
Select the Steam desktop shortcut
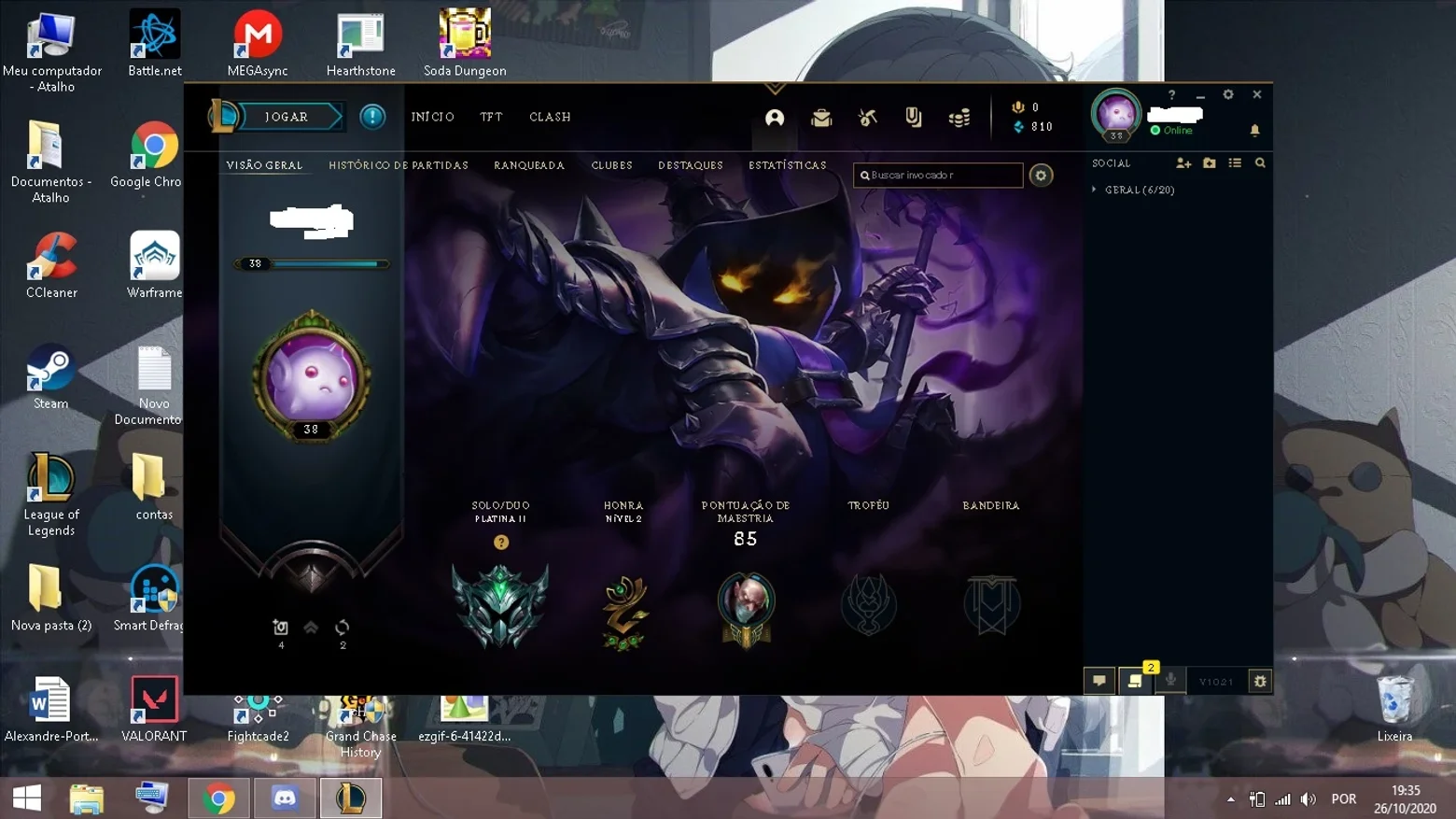coord(51,377)
